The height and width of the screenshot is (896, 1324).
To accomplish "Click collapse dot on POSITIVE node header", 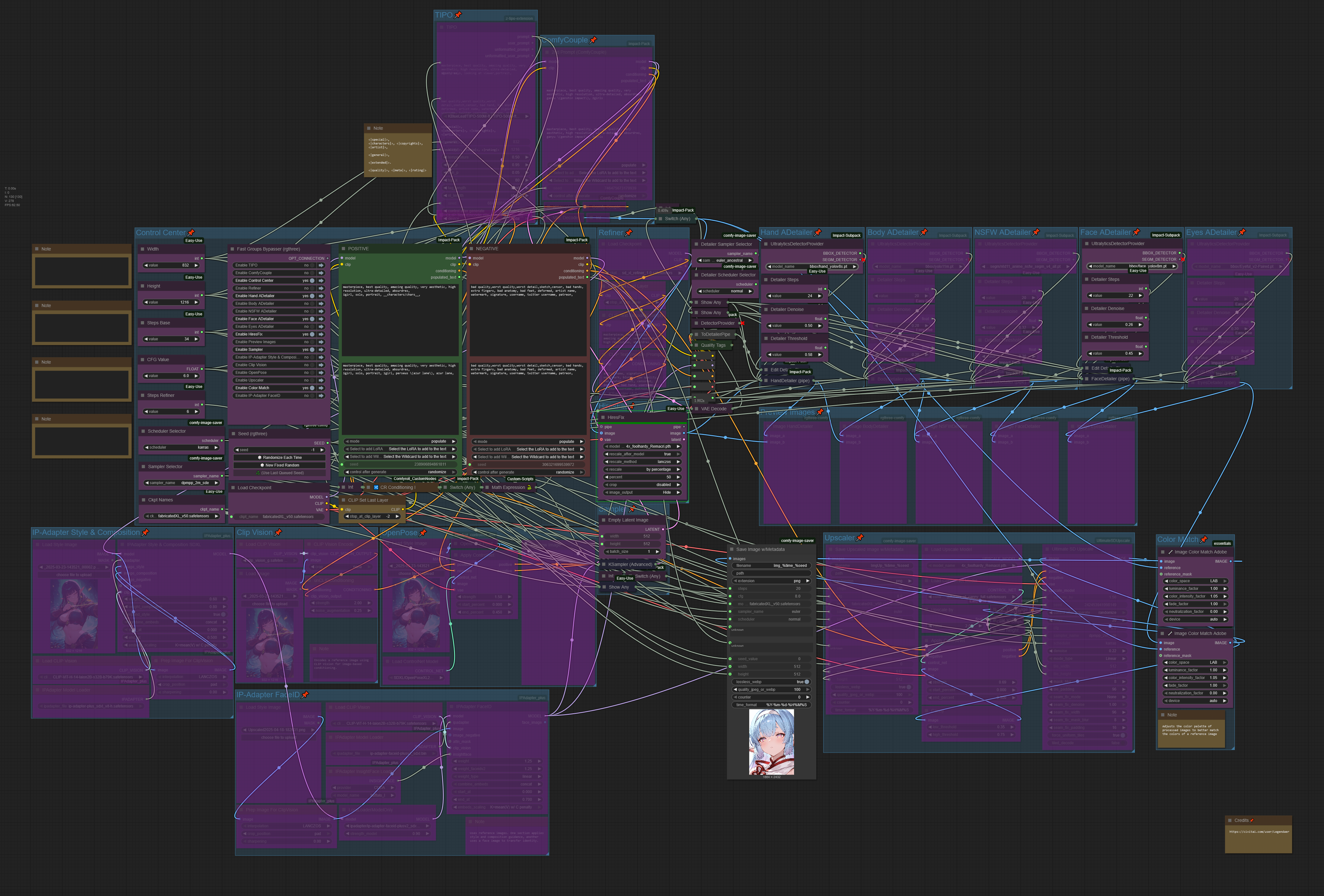I will click(343, 249).
